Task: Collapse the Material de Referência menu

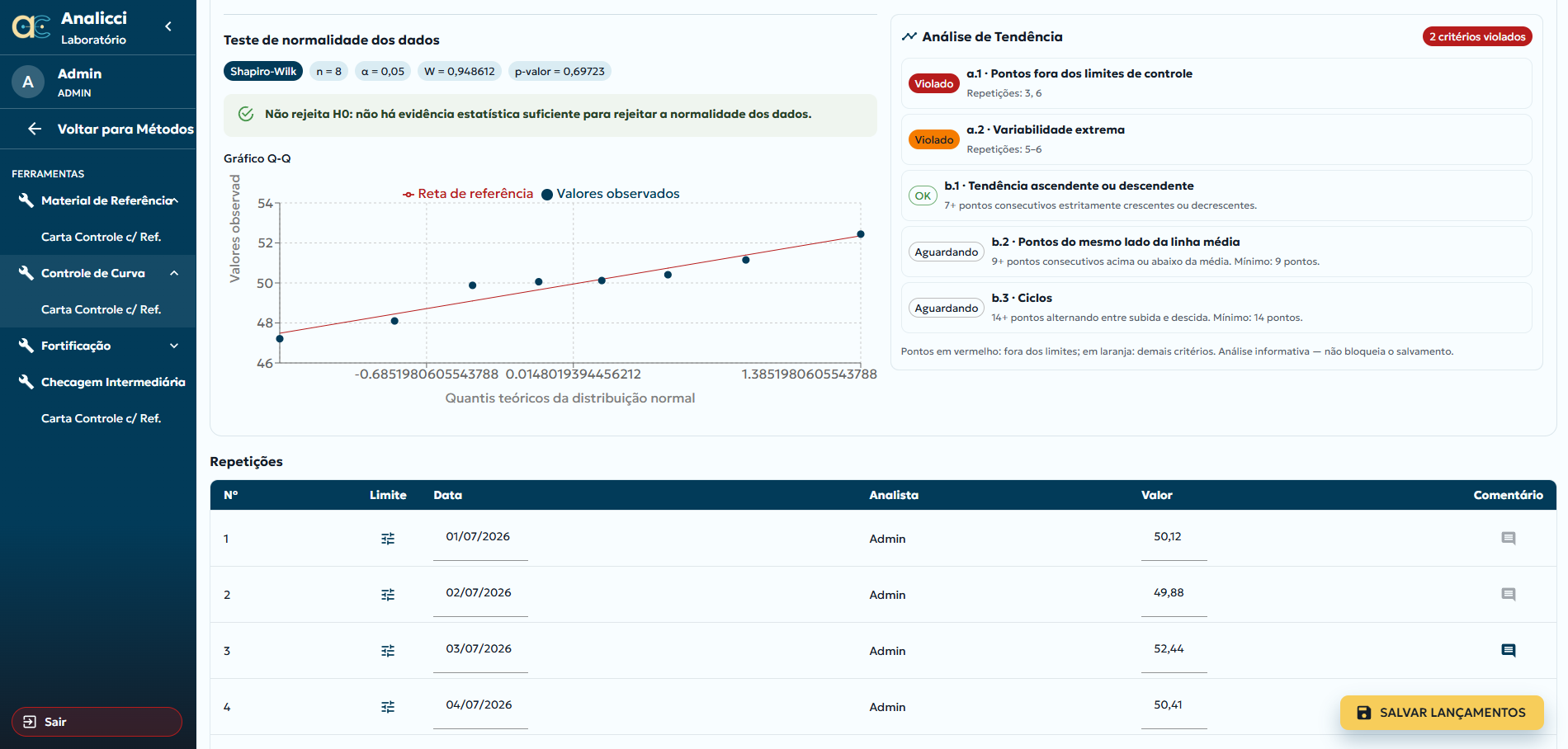Action: [x=174, y=200]
